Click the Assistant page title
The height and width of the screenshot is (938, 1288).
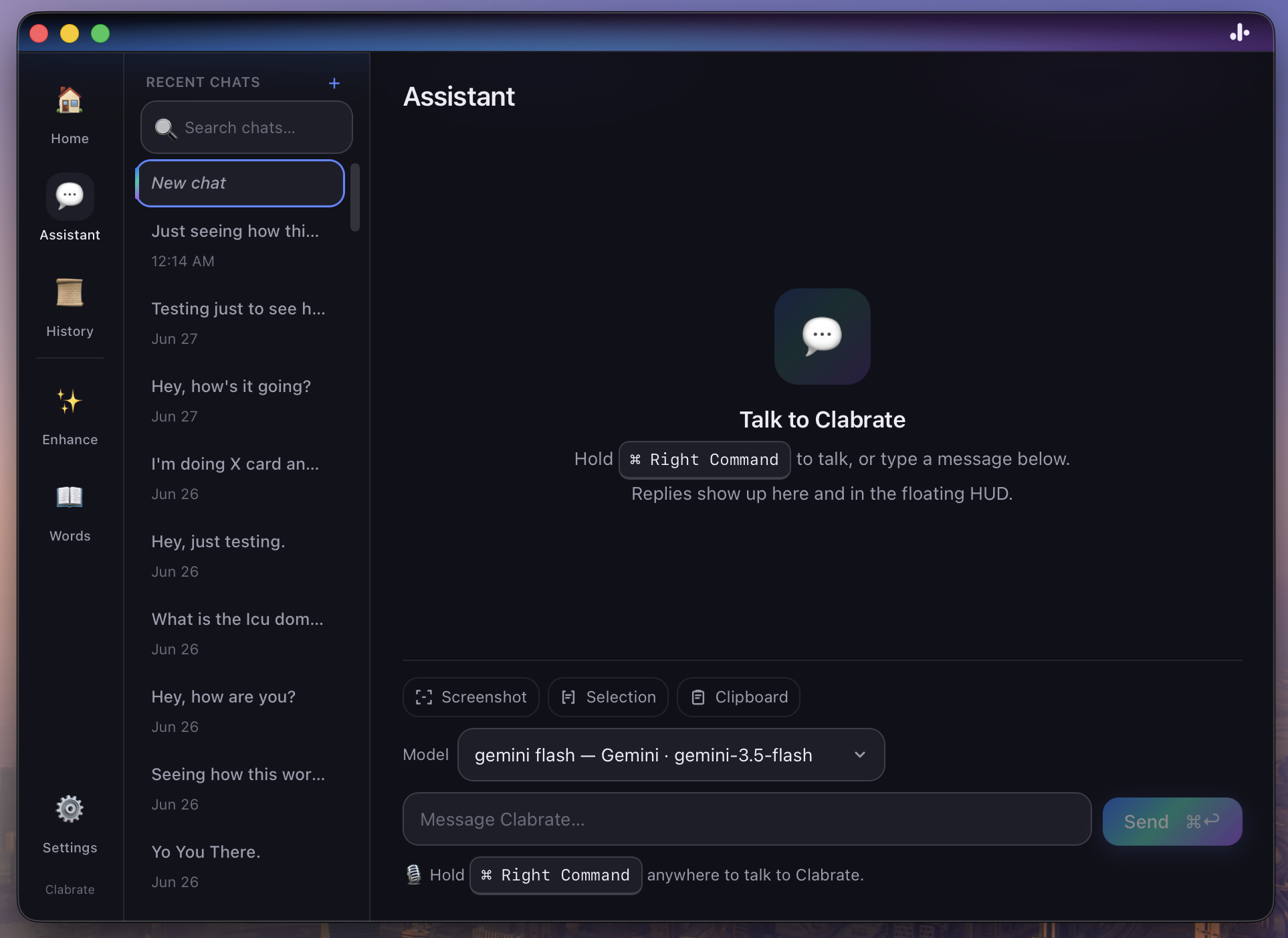(459, 96)
